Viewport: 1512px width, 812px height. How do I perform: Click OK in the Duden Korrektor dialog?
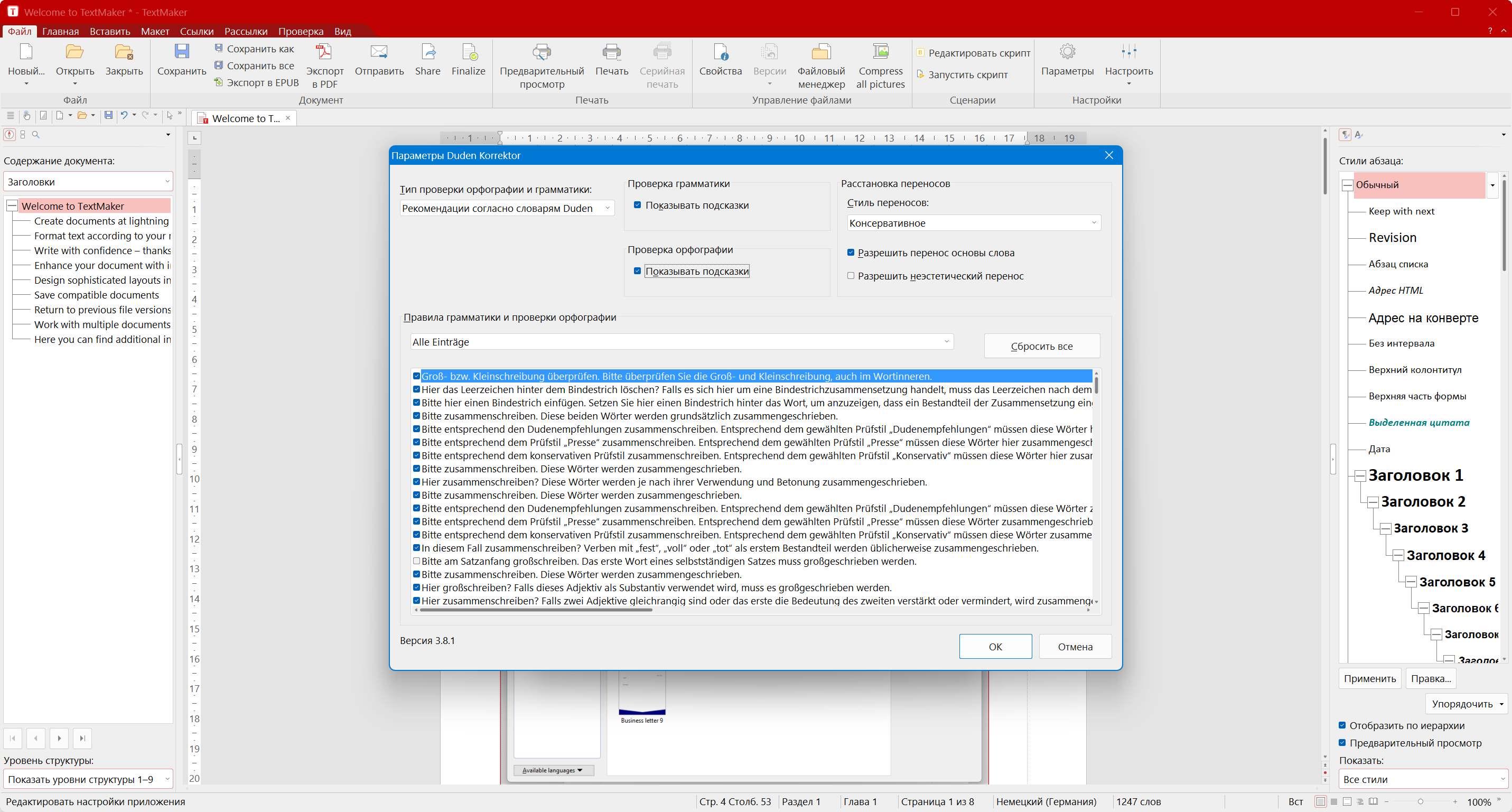995,647
